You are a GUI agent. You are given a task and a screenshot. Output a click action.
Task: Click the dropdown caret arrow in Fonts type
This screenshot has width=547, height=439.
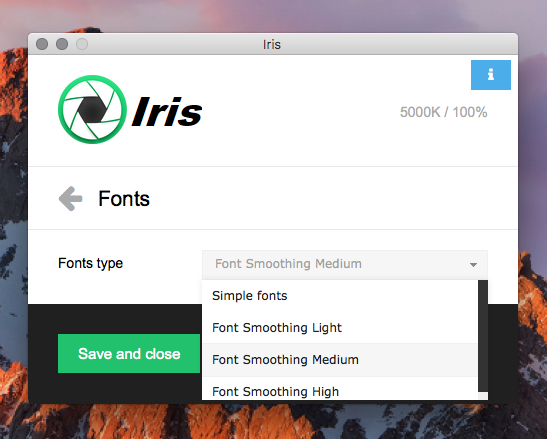point(473,265)
